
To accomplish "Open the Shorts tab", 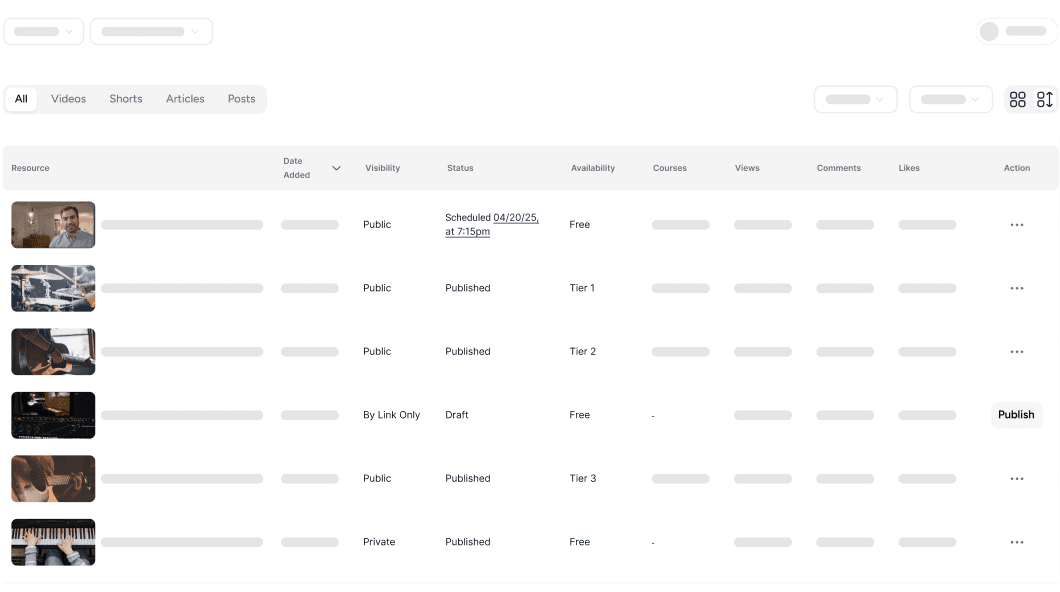I will pos(125,99).
